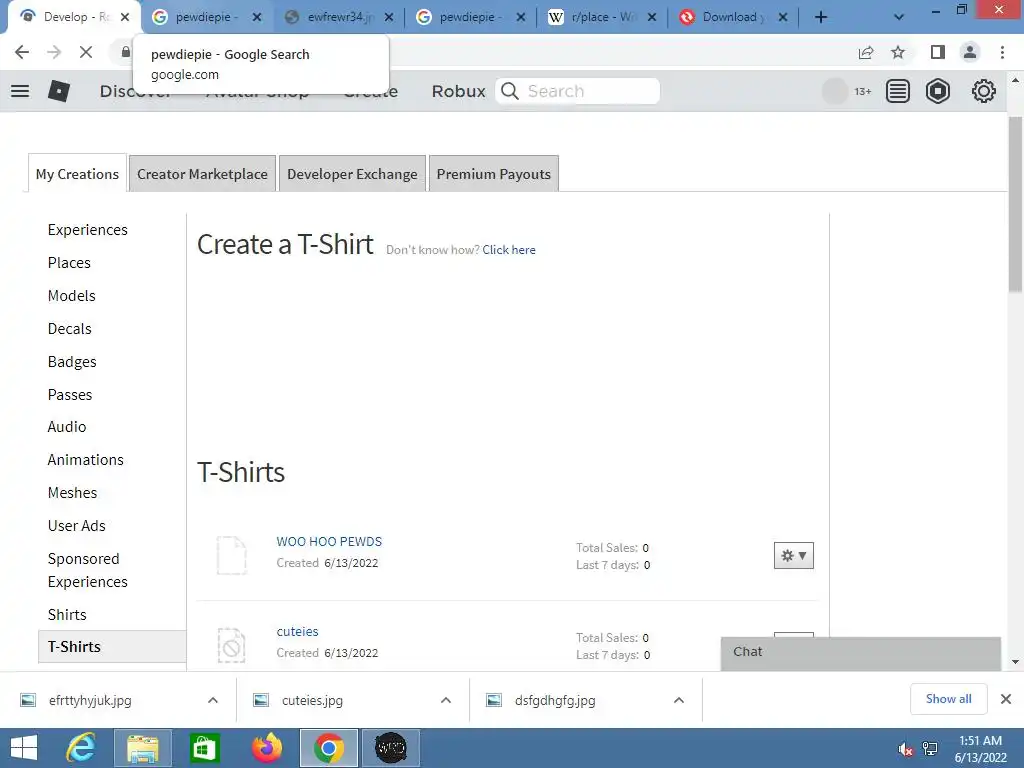Viewport: 1024px width, 768px height.
Task: Bookmark this page with the star icon
Action: [898, 52]
